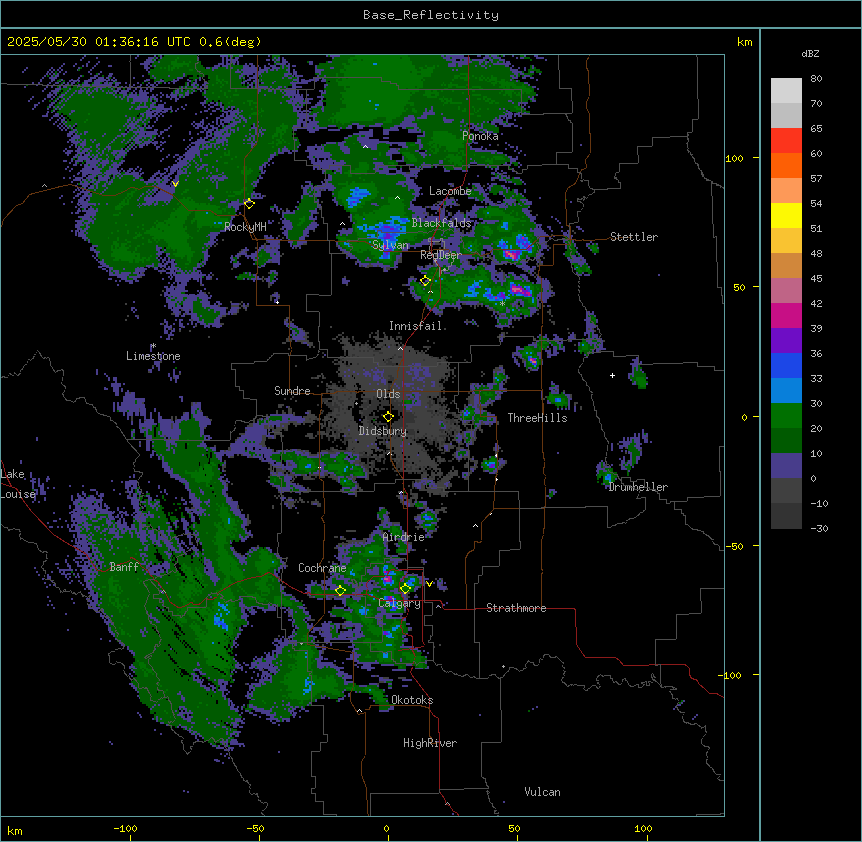Click the Calgary city label

click(x=400, y=603)
